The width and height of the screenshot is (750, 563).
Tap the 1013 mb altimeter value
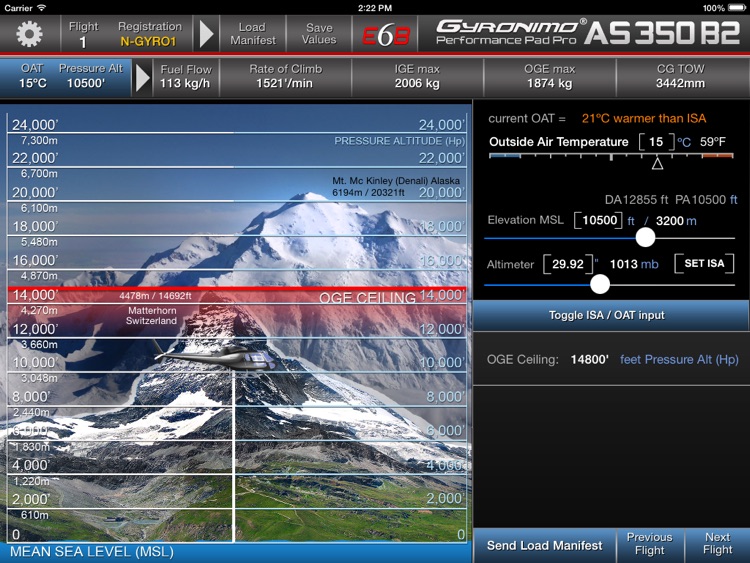(x=634, y=264)
